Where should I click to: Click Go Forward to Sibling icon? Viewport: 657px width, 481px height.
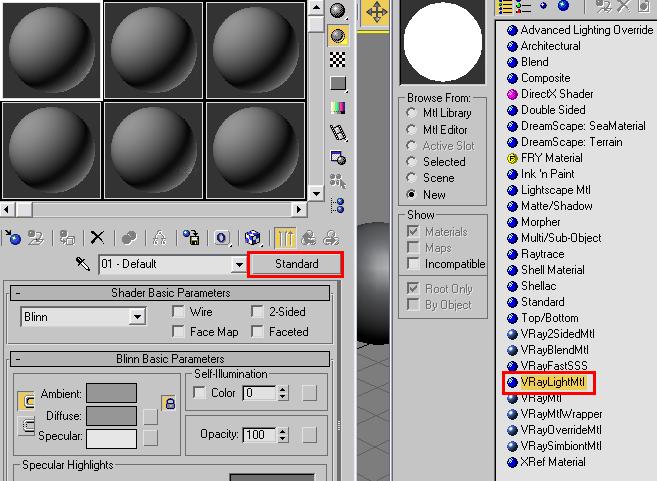coord(331,238)
